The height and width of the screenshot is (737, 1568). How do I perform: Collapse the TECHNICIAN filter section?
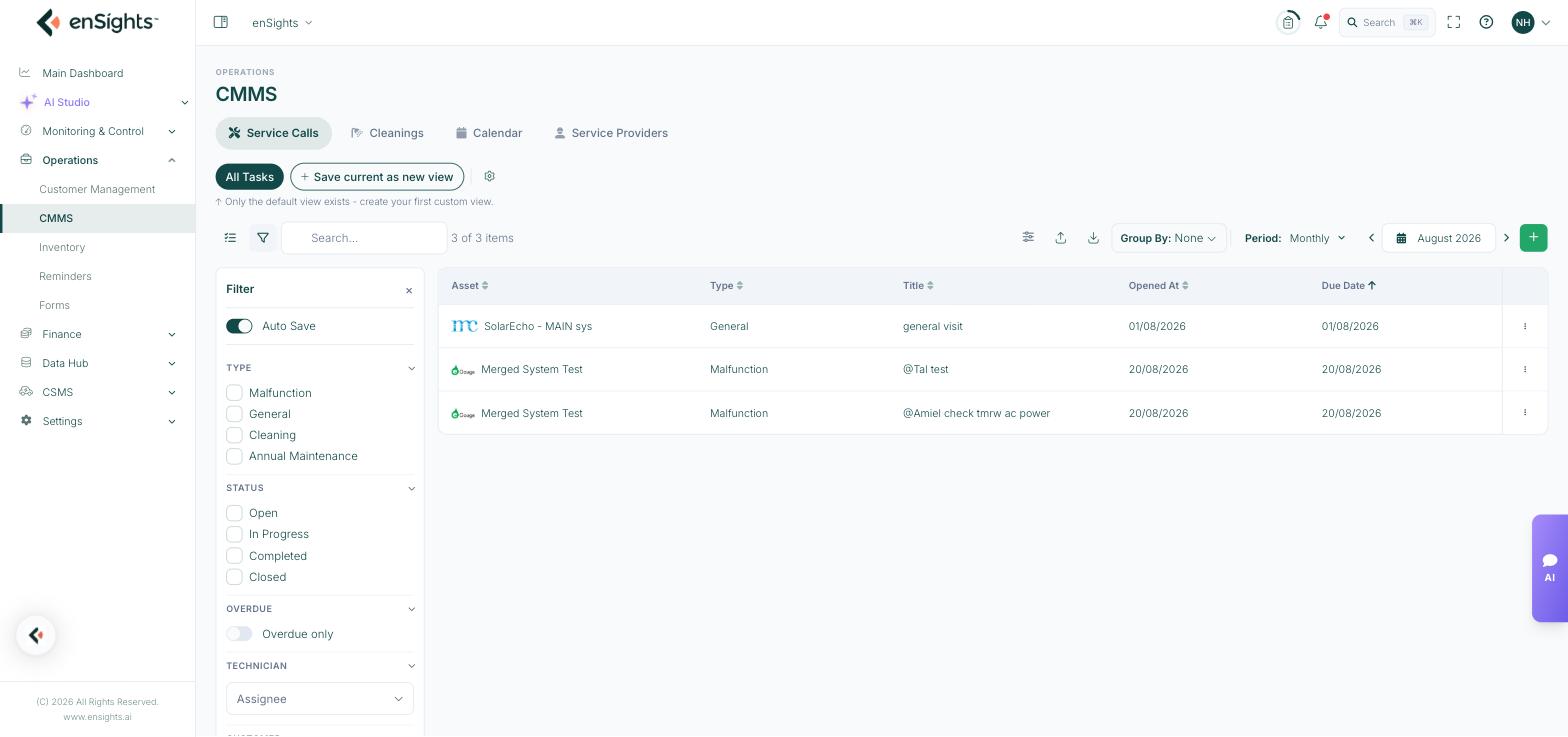point(411,666)
